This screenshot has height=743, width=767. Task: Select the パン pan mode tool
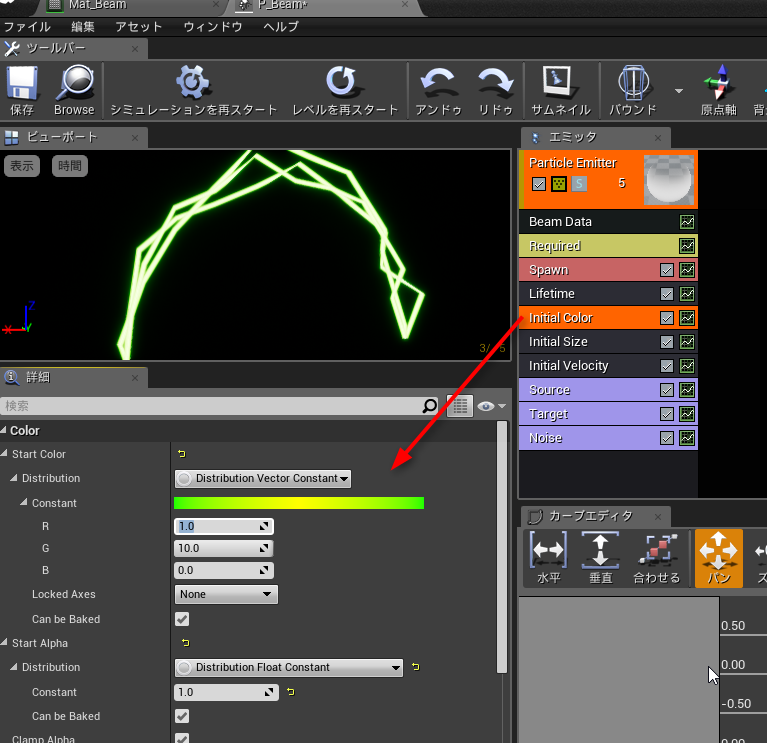point(719,558)
